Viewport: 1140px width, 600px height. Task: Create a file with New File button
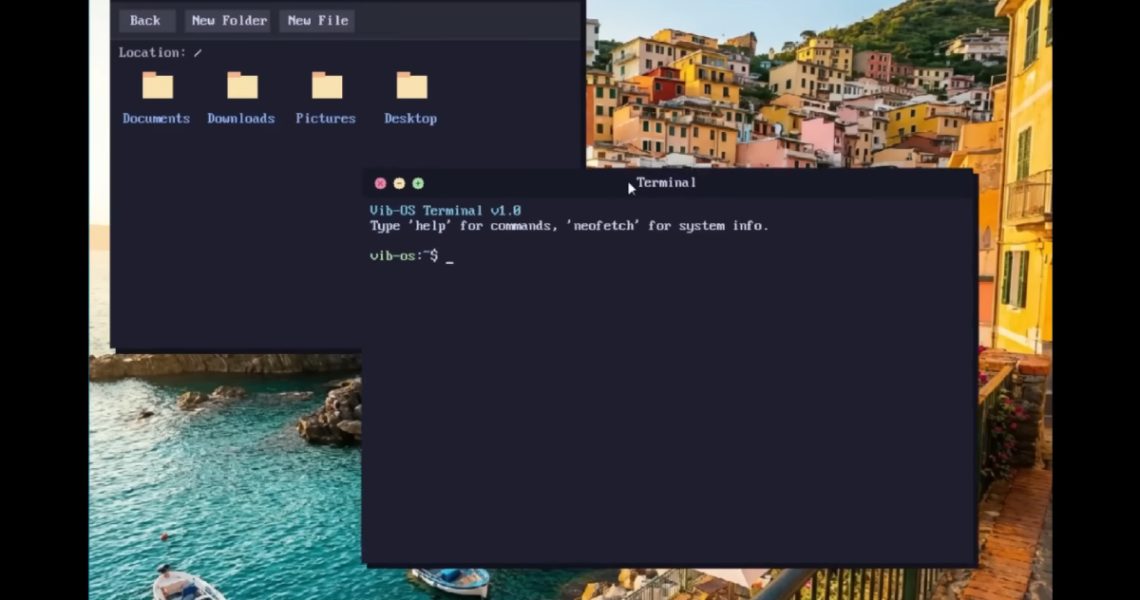(x=318, y=20)
